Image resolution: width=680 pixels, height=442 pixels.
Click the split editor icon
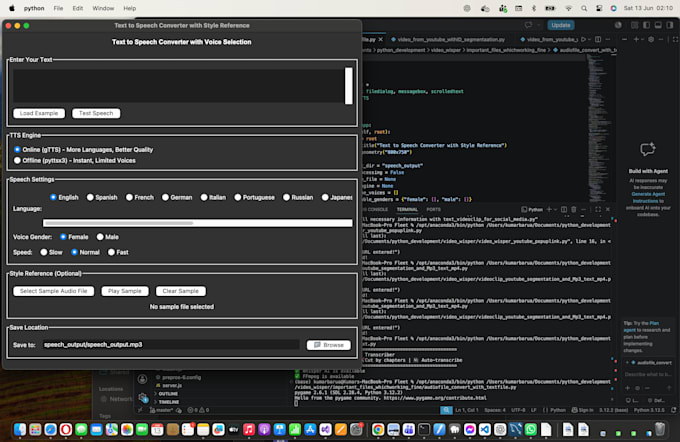598,39
